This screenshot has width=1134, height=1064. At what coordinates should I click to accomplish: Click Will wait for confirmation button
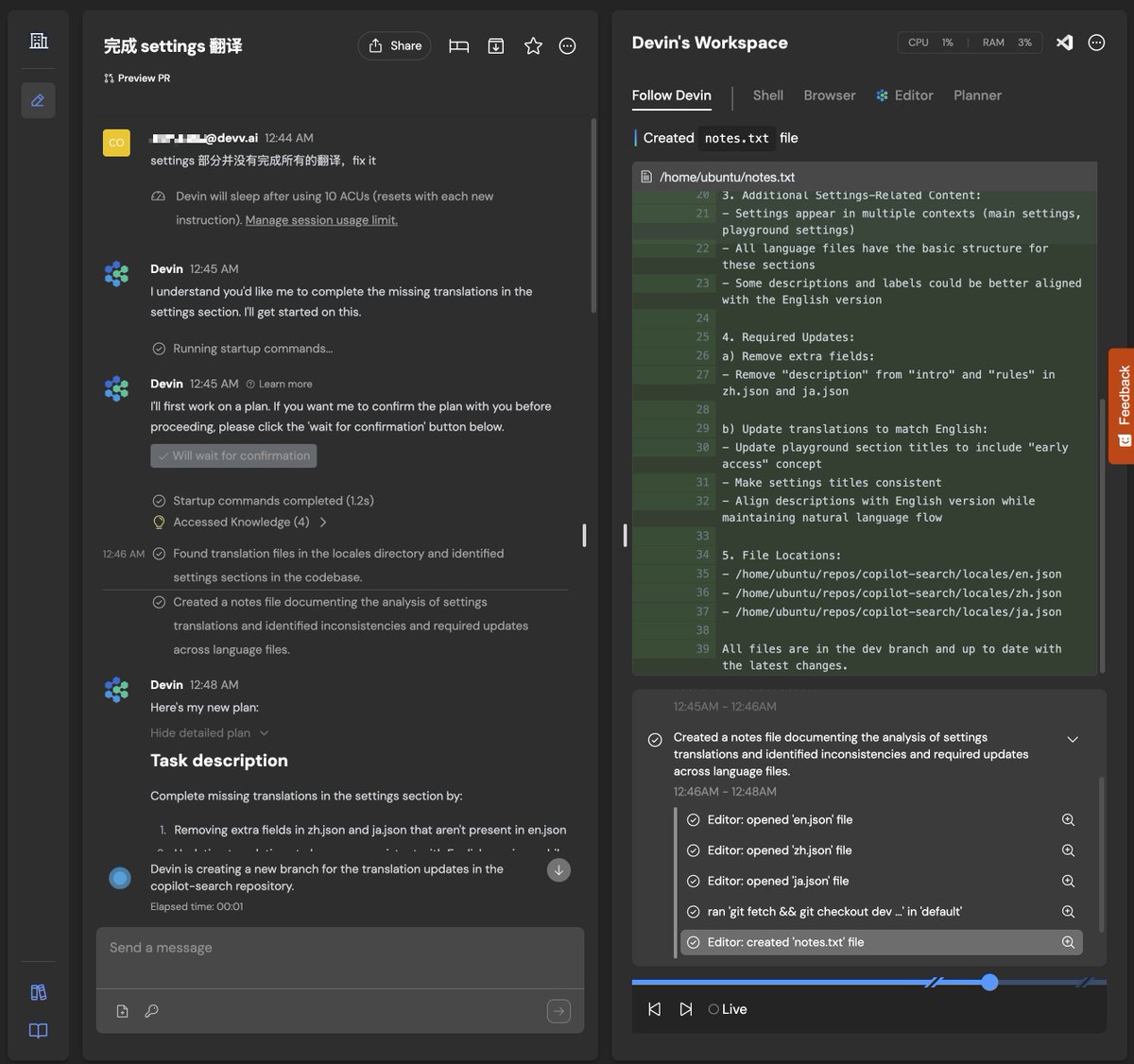233,455
